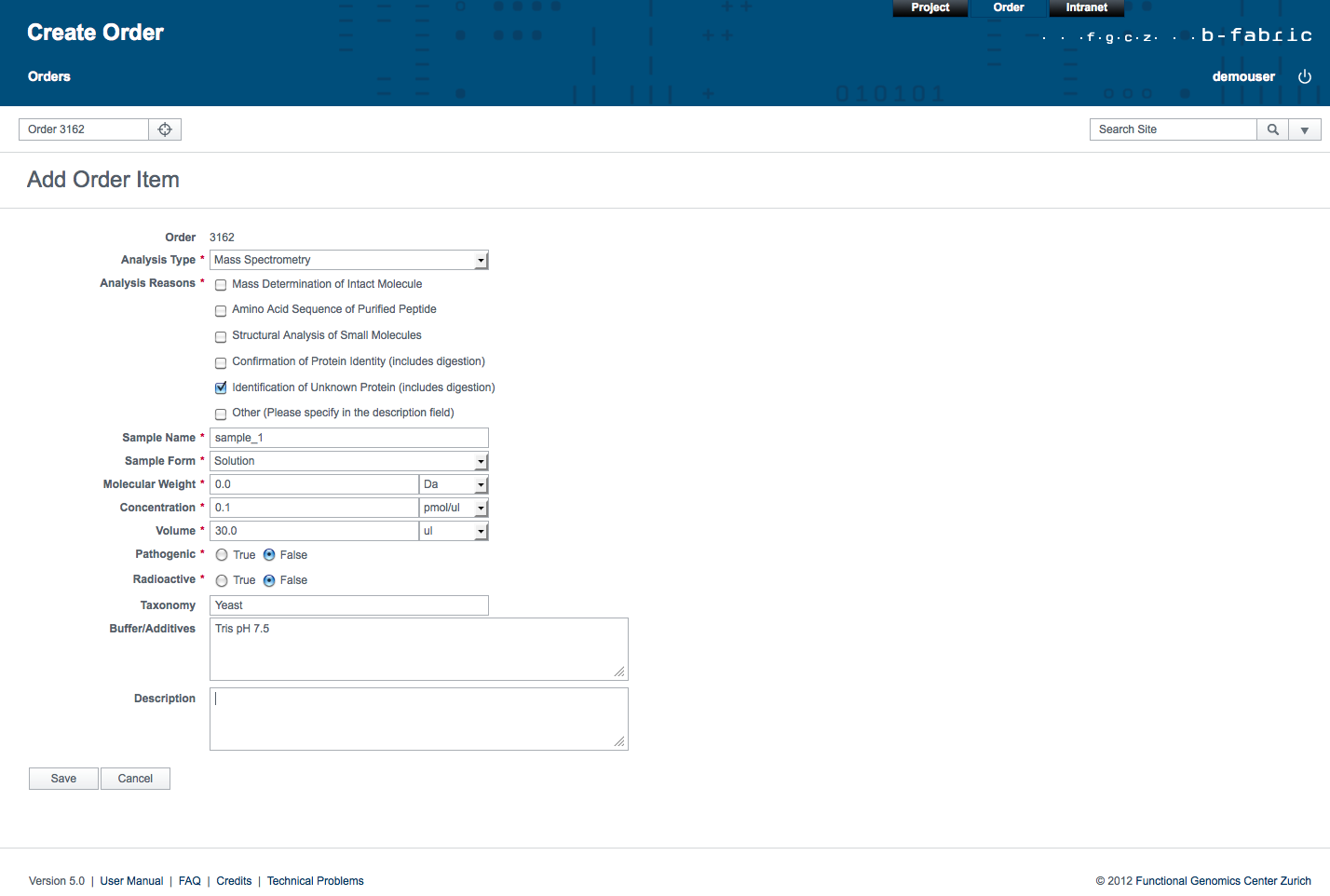Open the User Manual link
This screenshot has width=1330, height=896.
(x=131, y=881)
